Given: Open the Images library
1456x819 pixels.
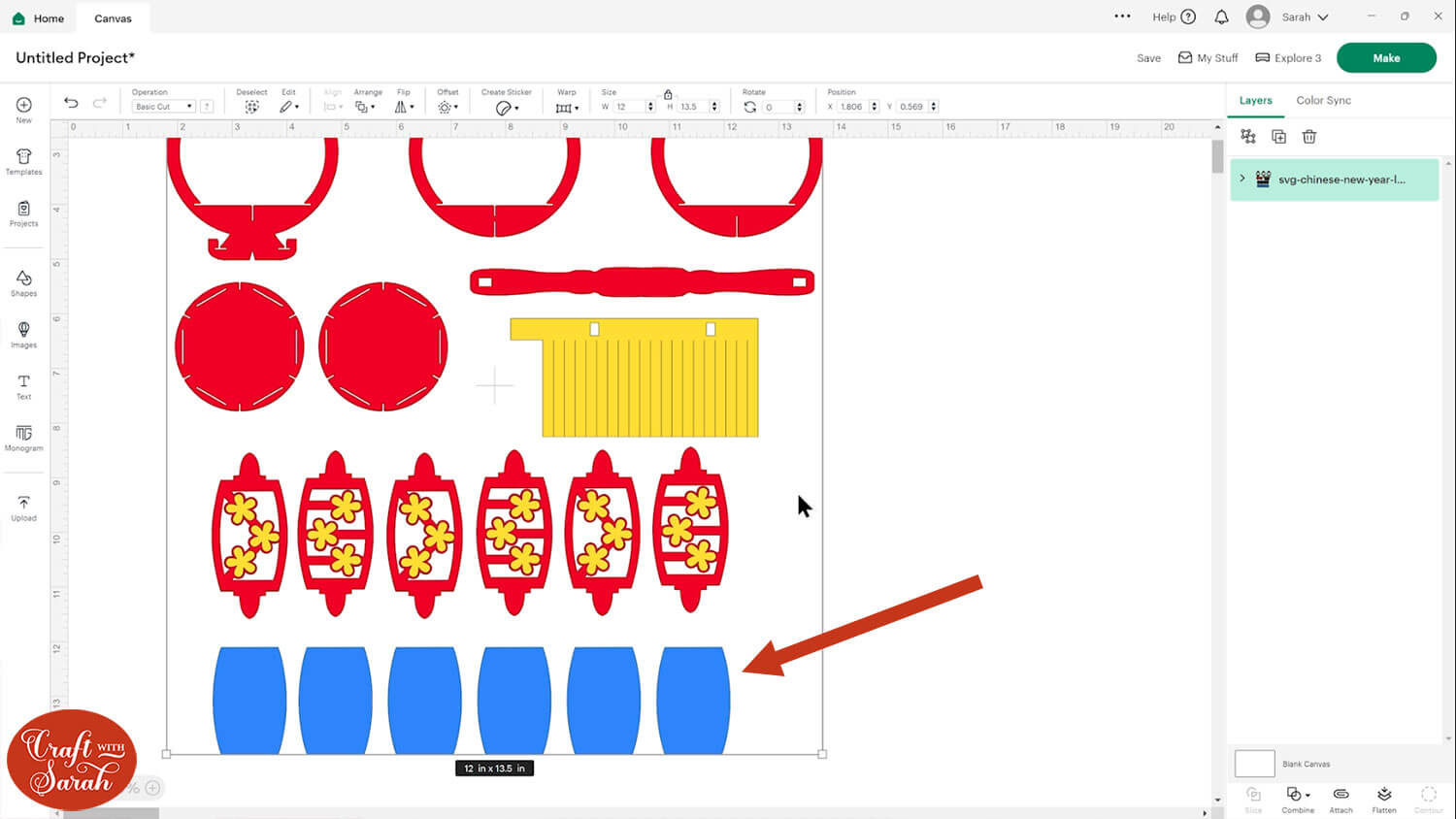Looking at the screenshot, I should point(24,335).
